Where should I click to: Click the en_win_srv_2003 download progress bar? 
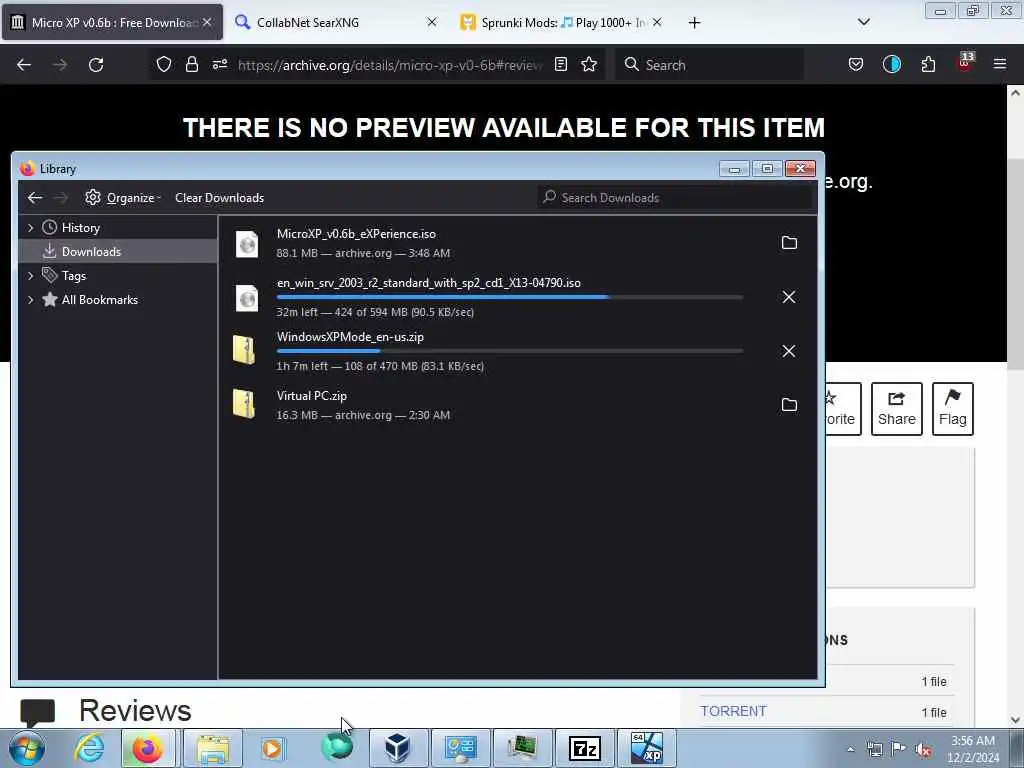[x=510, y=297]
